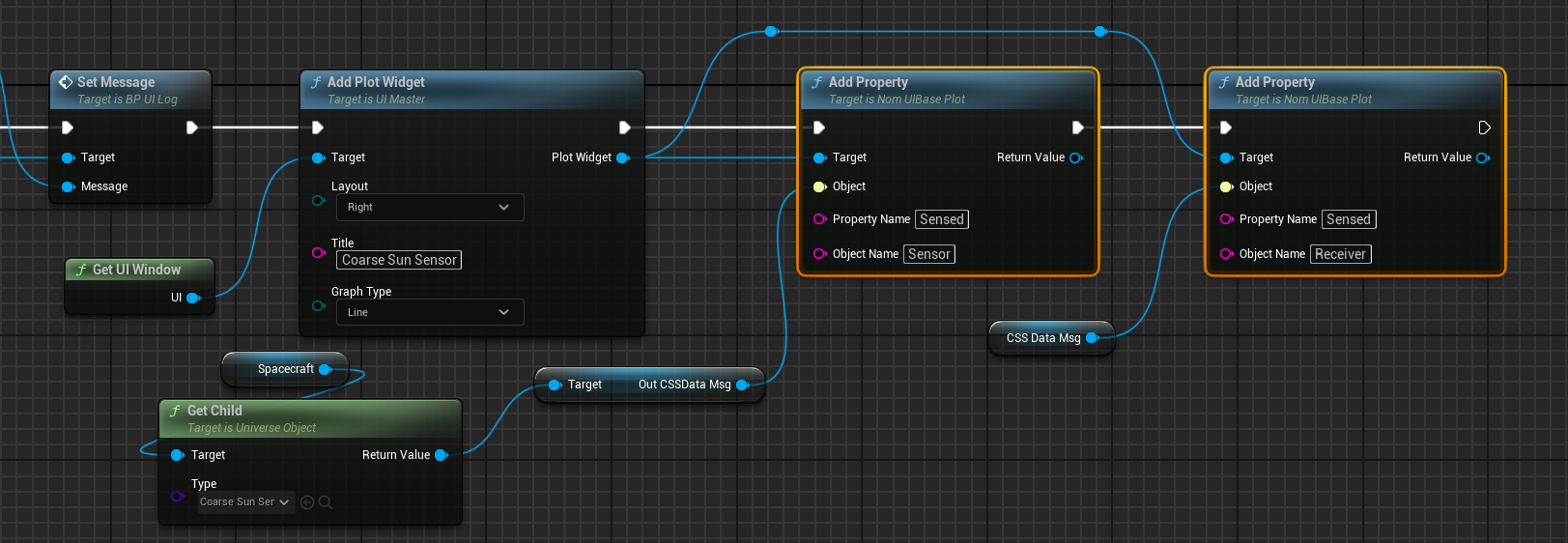
Task: Click the Out CSSData Msg output pin
Action: coord(742,385)
